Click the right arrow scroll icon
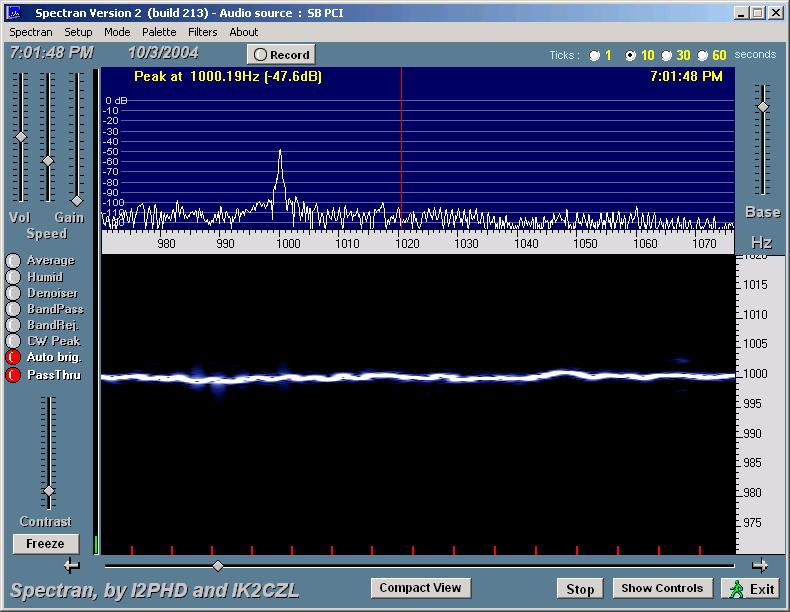 click(760, 565)
